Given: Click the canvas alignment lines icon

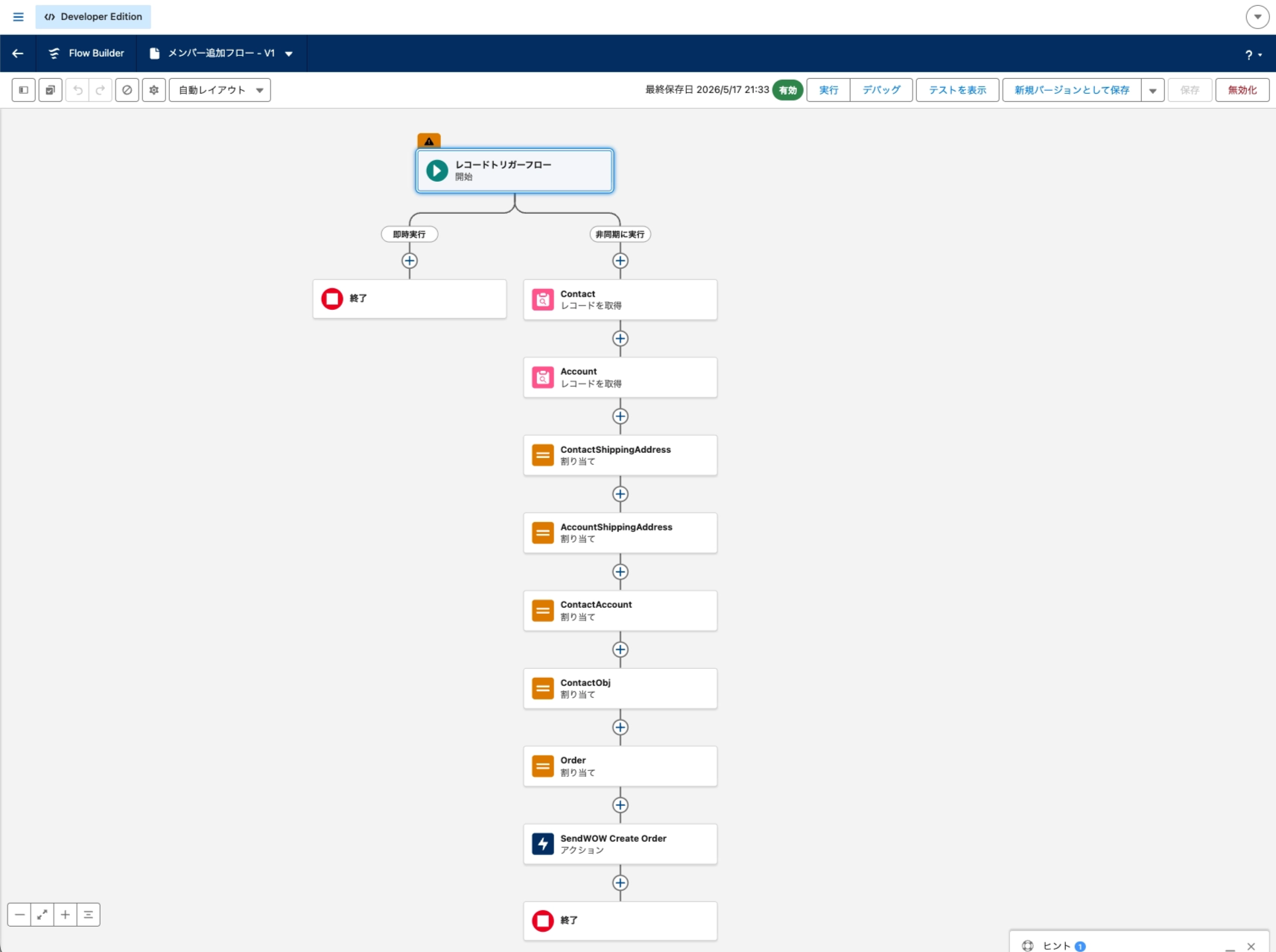Looking at the screenshot, I should coord(89,915).
